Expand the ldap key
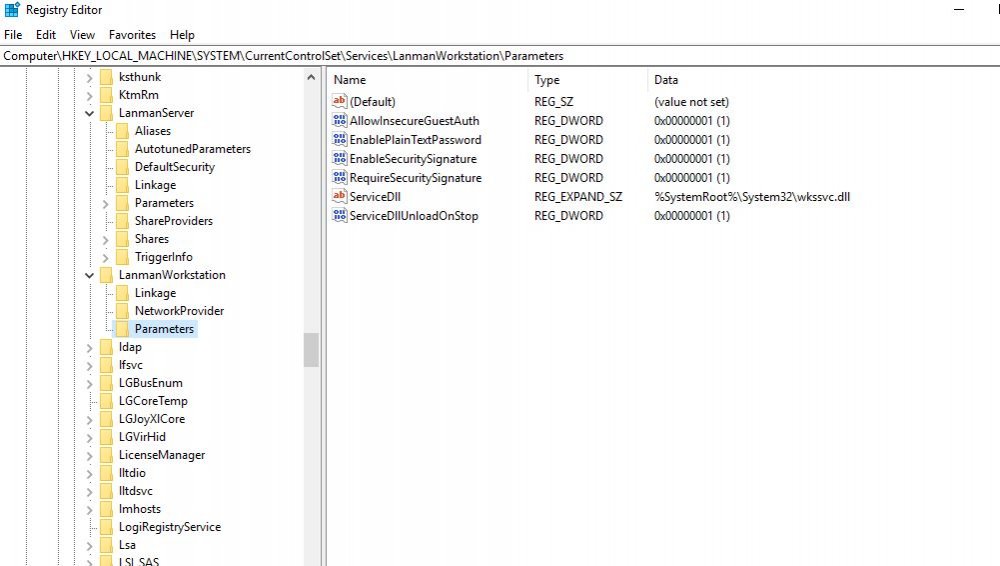The height and width of the screenshot is (566, 1000). coord(89,347)
